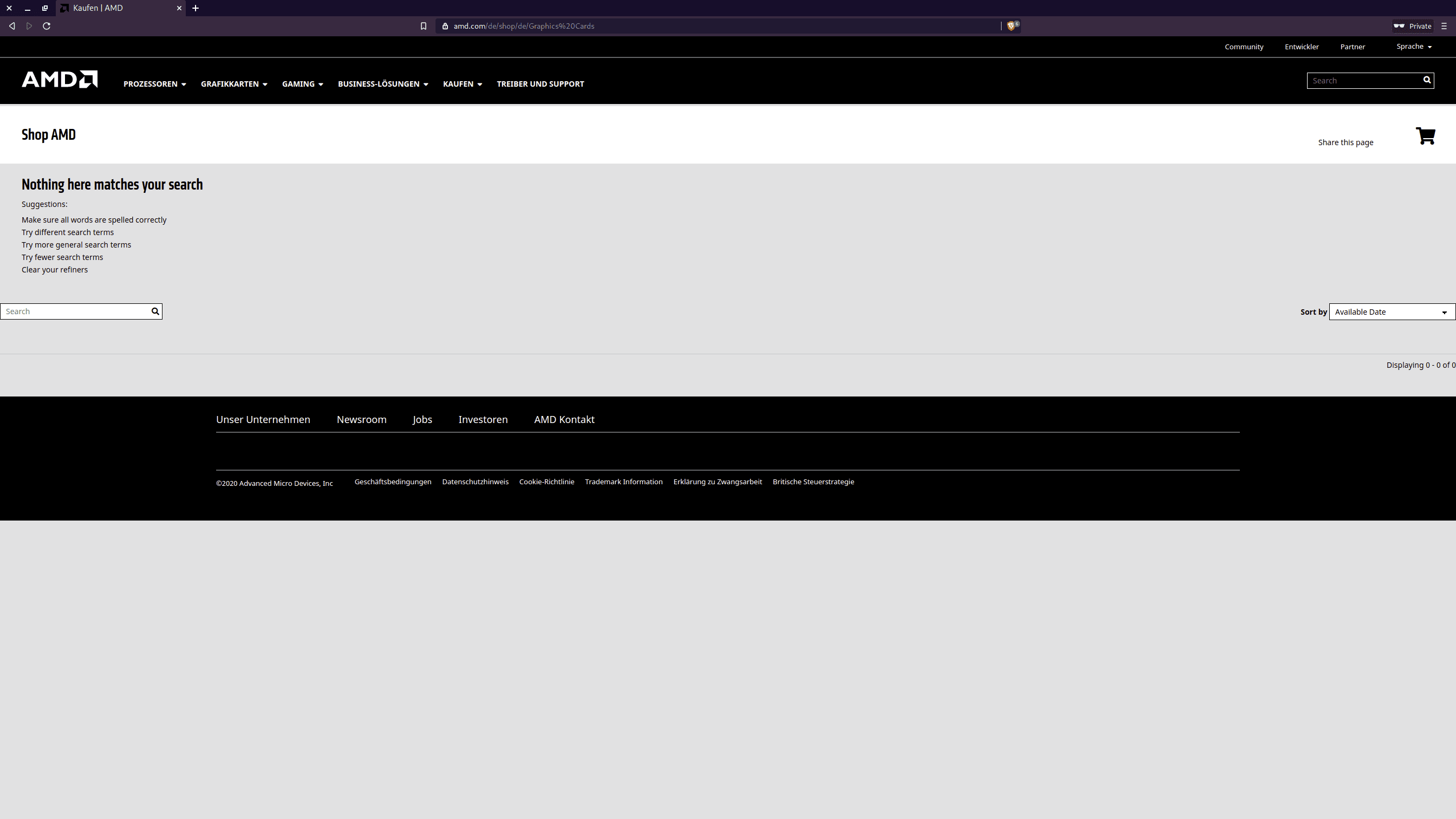The width and height of the screenshot is (1456, 819).
Task: Click the address bar URL
Action: point(523,26)
